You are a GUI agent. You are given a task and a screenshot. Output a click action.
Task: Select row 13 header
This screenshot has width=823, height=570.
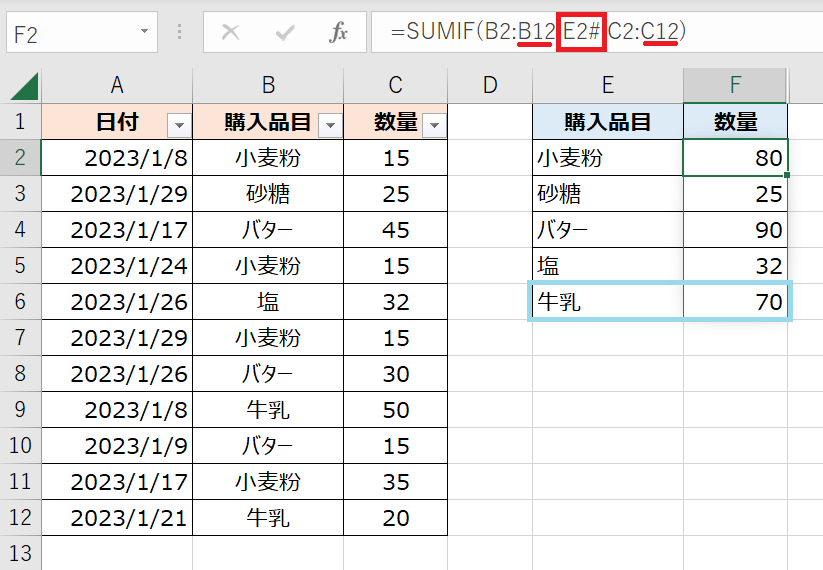(20, 553)
